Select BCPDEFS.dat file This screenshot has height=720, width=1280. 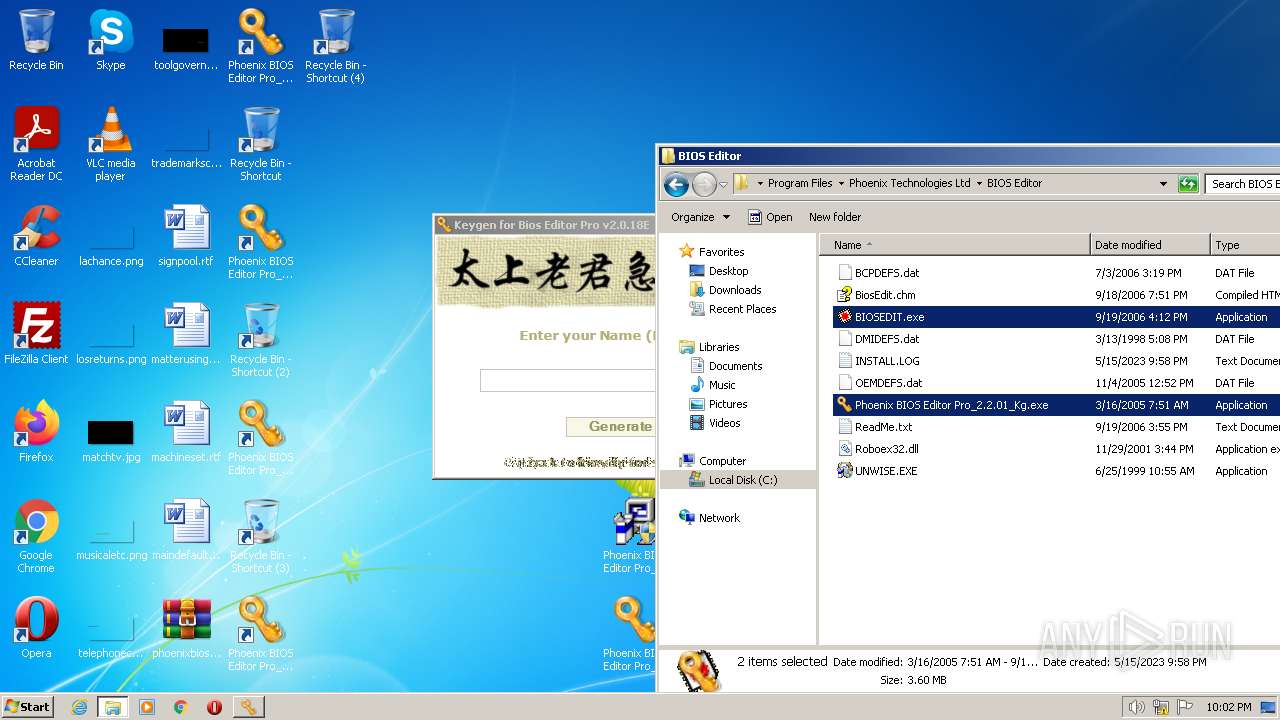tap(887, 273)
